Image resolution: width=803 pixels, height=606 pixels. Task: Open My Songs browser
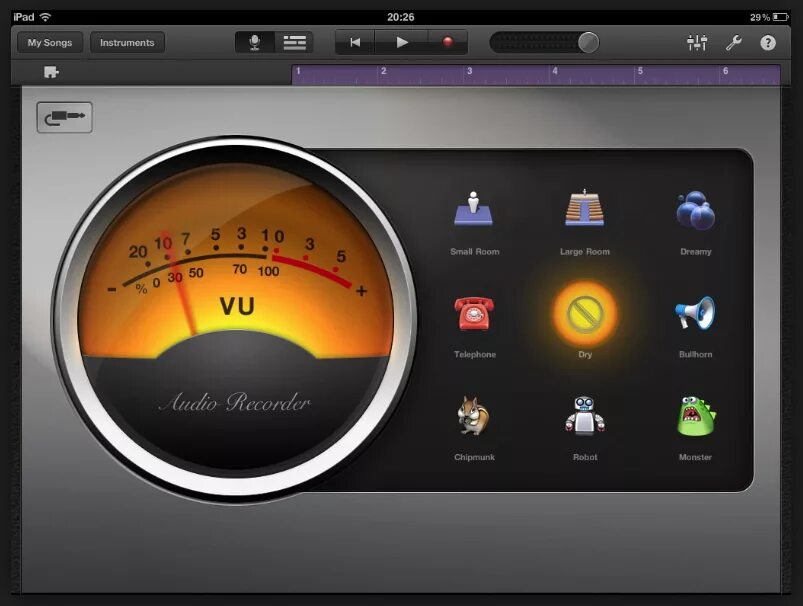[x=50, y=43]
